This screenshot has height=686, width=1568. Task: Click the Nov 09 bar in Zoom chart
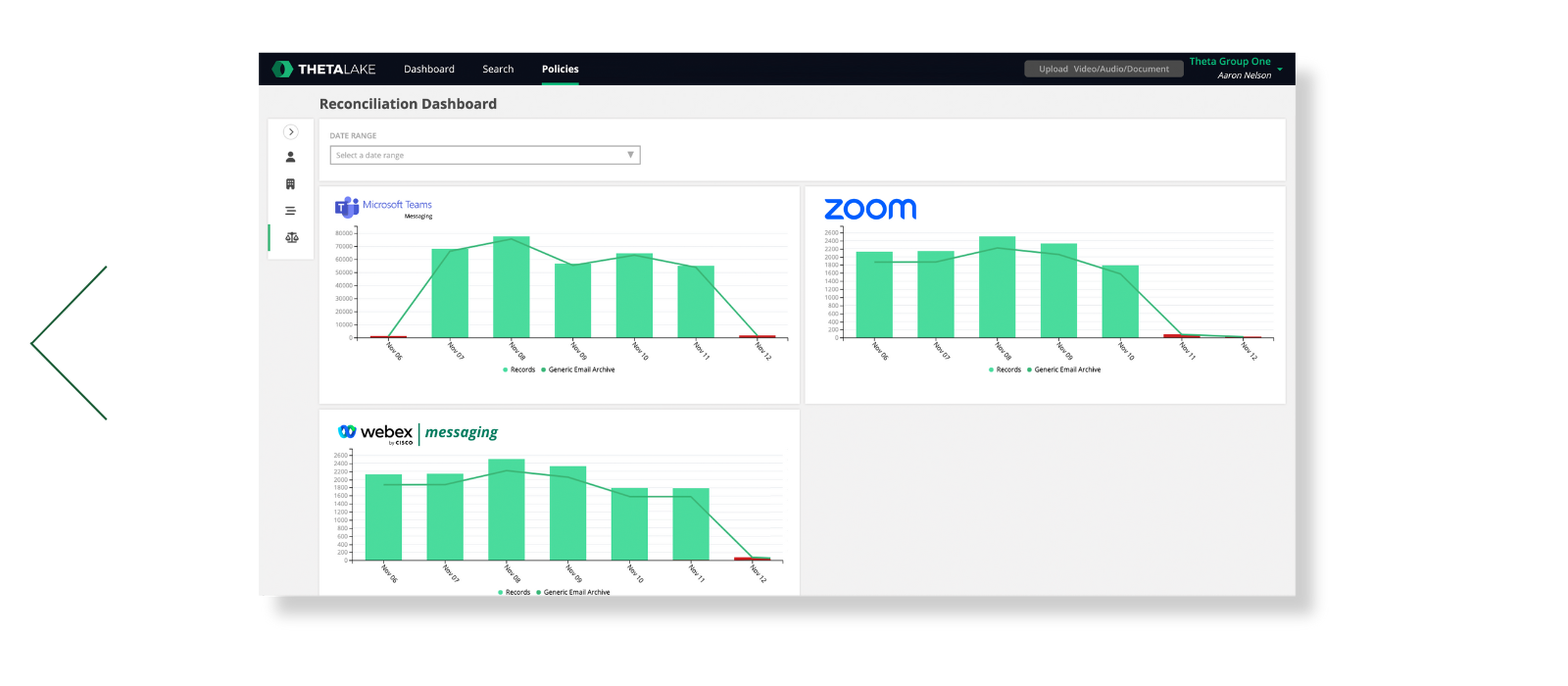pyautogui.click(x=1058, y=291)
